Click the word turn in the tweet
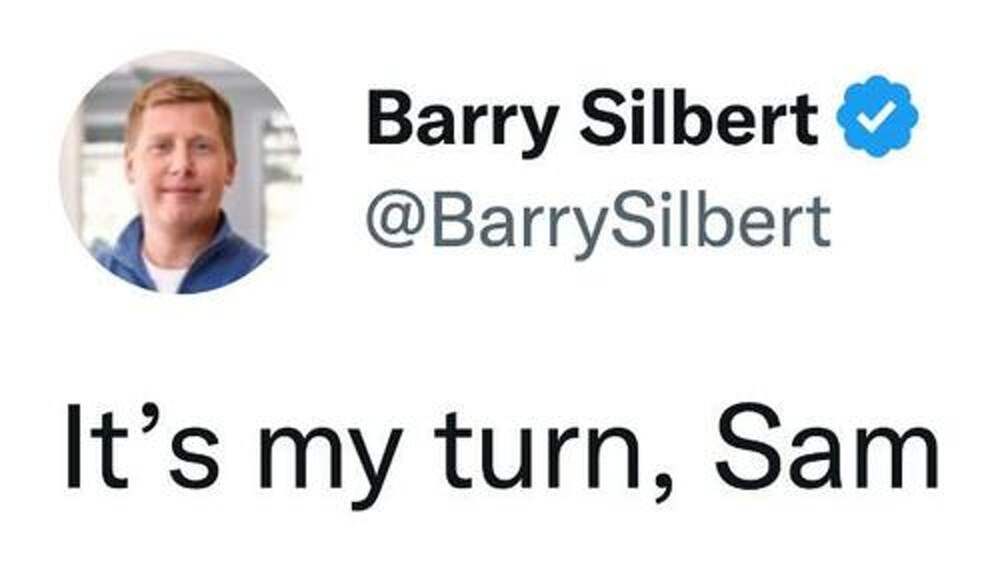Viewport: 1000px width, 564px height. (538, 450)
